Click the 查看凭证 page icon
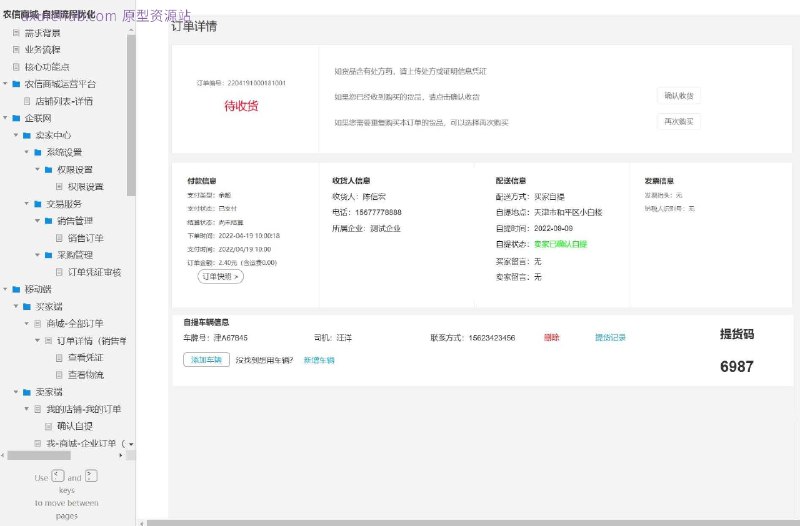 [x=59, y=358]
